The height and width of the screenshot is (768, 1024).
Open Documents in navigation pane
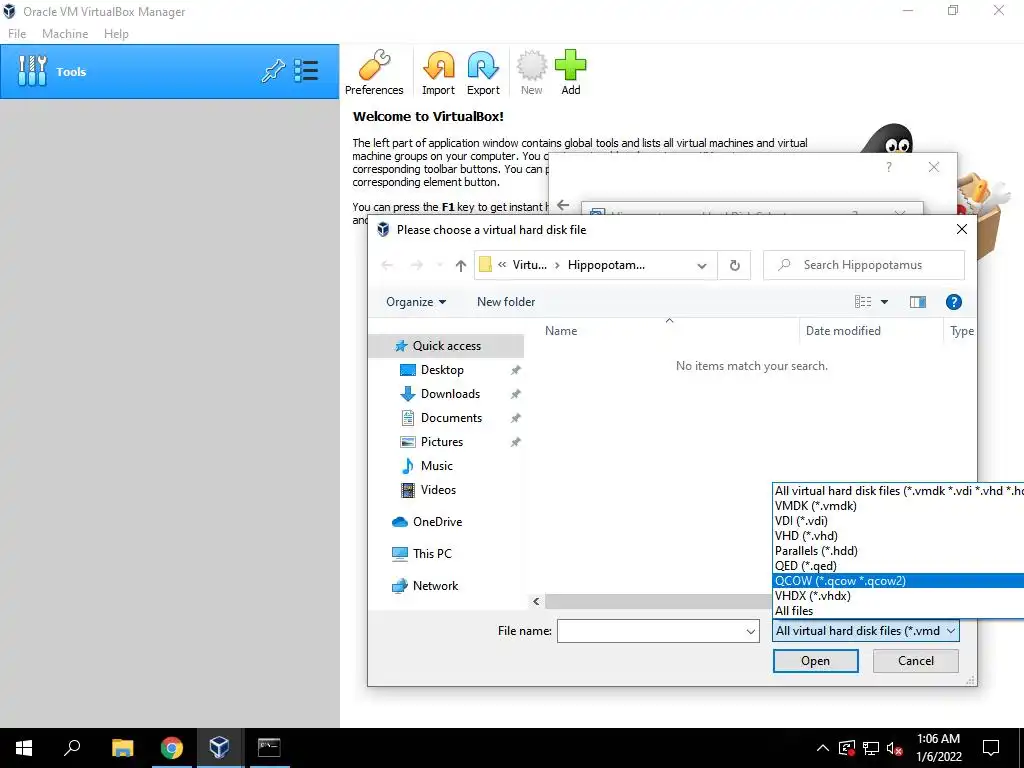451,418
